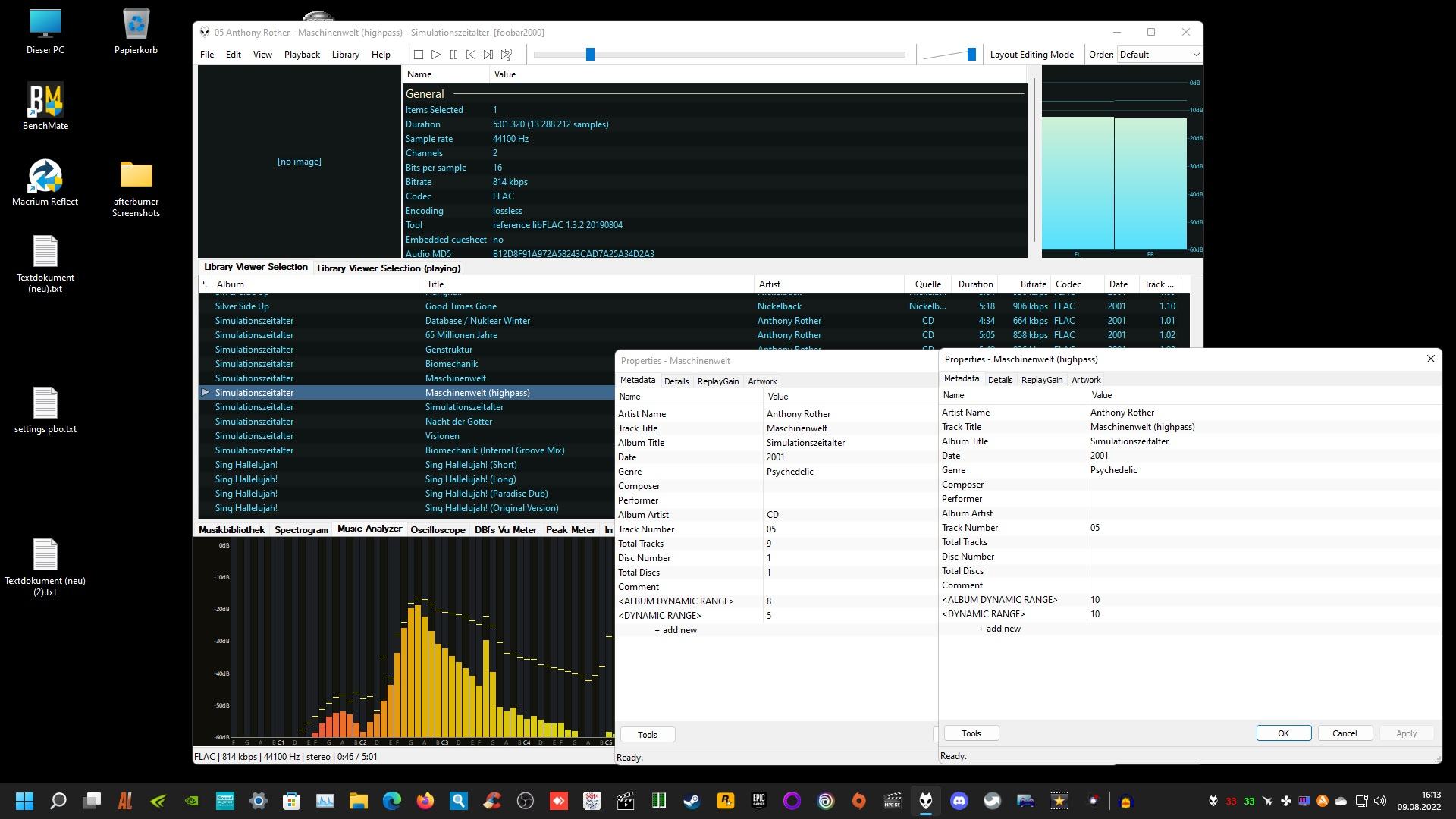Open the Library menu
This screenshot has height=819, width=1456.
346,55
